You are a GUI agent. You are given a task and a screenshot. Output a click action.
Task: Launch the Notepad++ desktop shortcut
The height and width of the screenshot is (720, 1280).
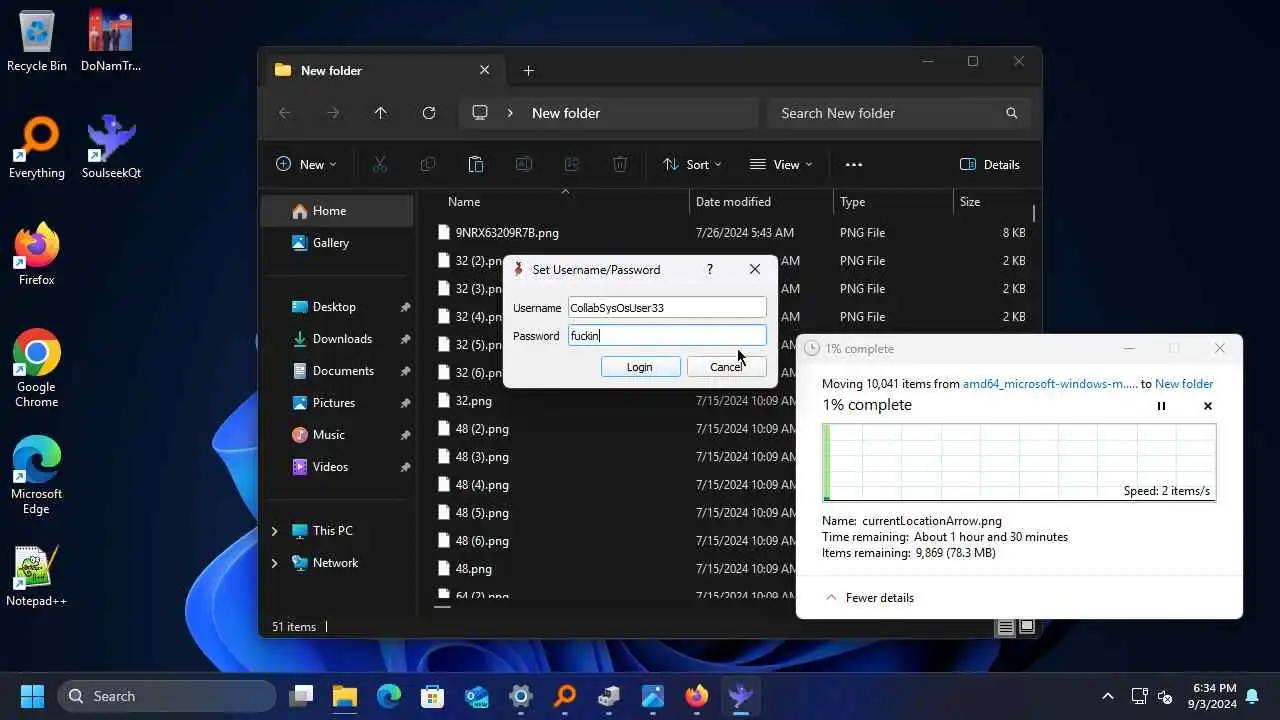click(37, 576)
